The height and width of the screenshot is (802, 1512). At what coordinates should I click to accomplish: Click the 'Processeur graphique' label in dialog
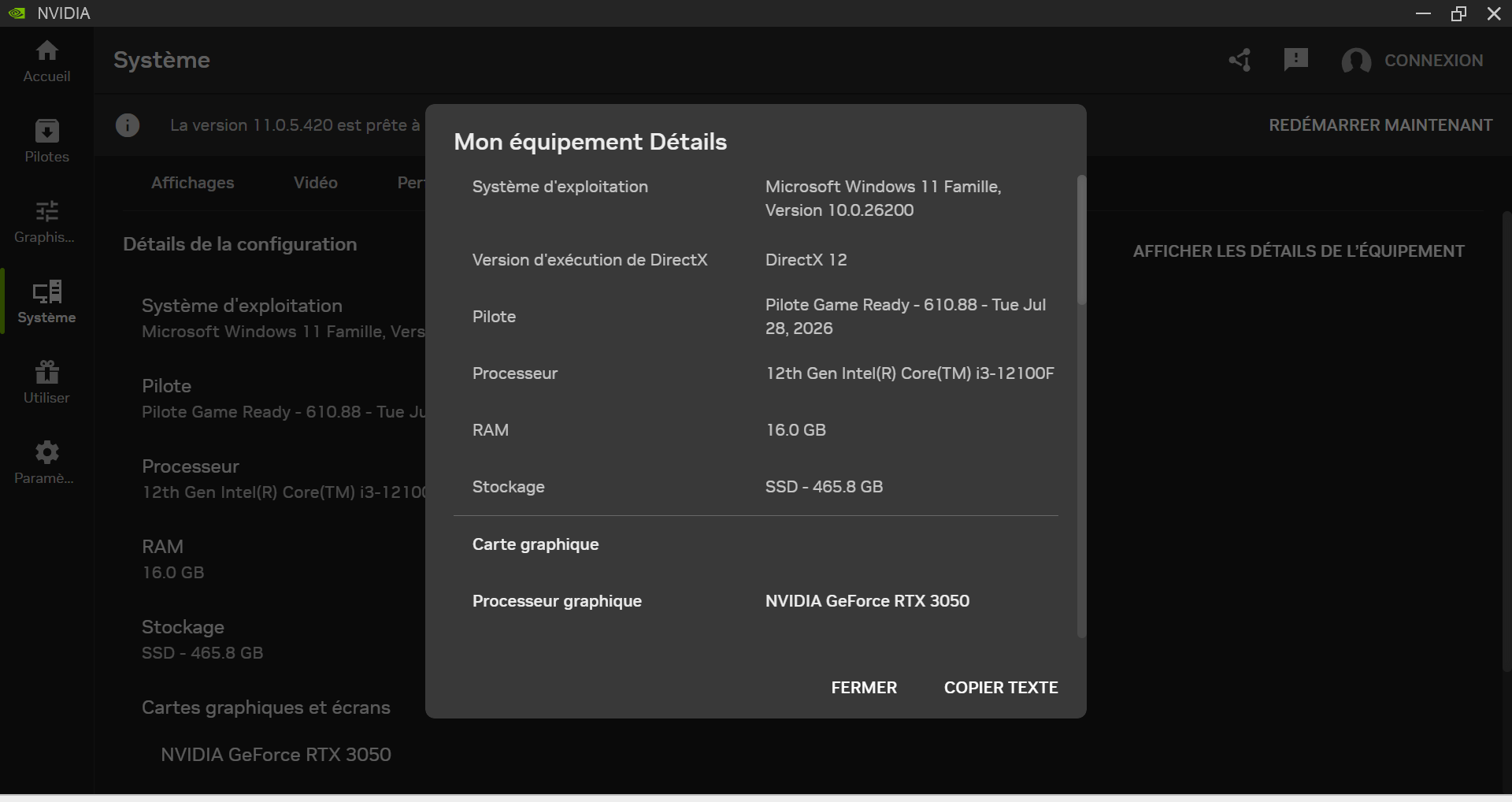[557, 601]
